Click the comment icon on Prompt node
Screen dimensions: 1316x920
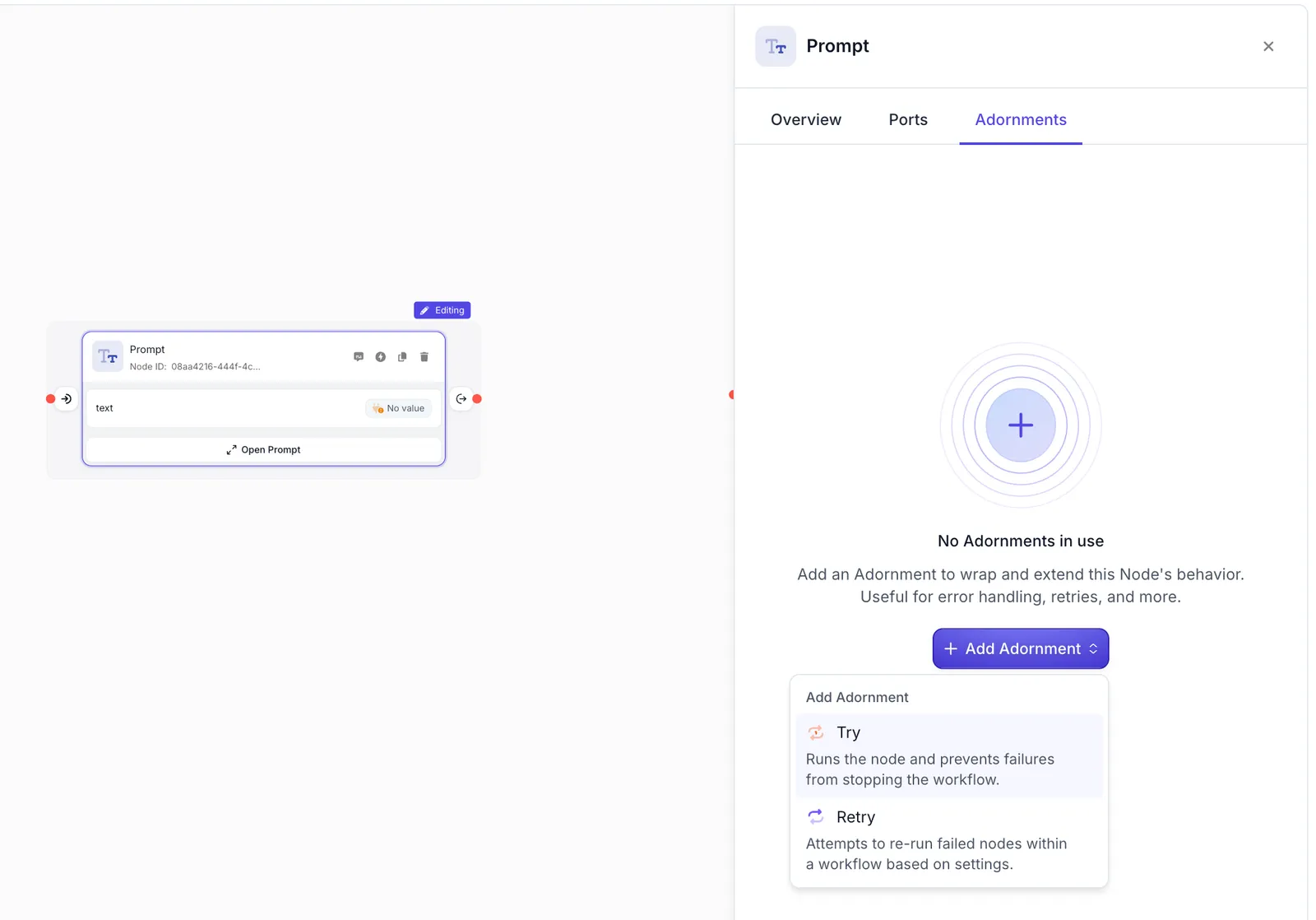359,357
